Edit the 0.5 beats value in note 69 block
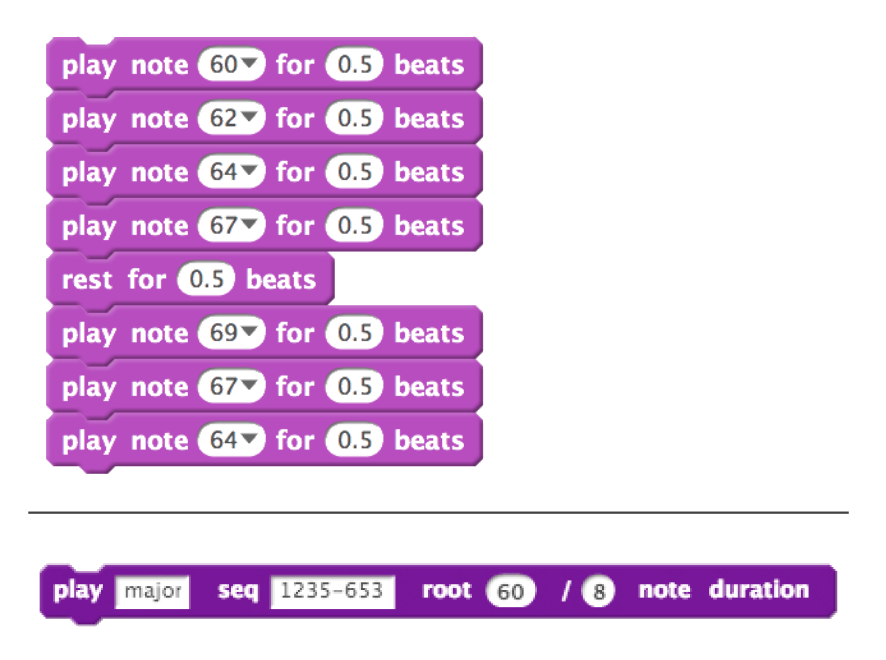This screenshot has height=660, width=886. click(x=354, y=333)
